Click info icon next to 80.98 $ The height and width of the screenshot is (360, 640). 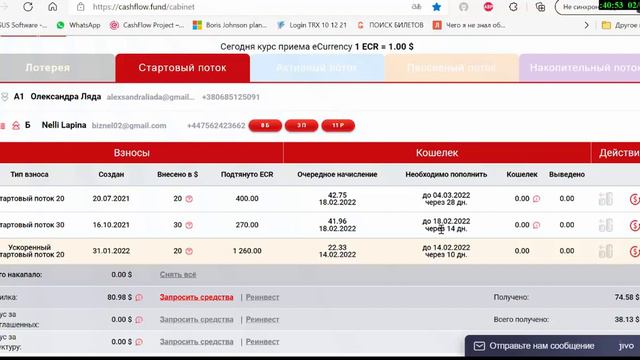(139, 297)
